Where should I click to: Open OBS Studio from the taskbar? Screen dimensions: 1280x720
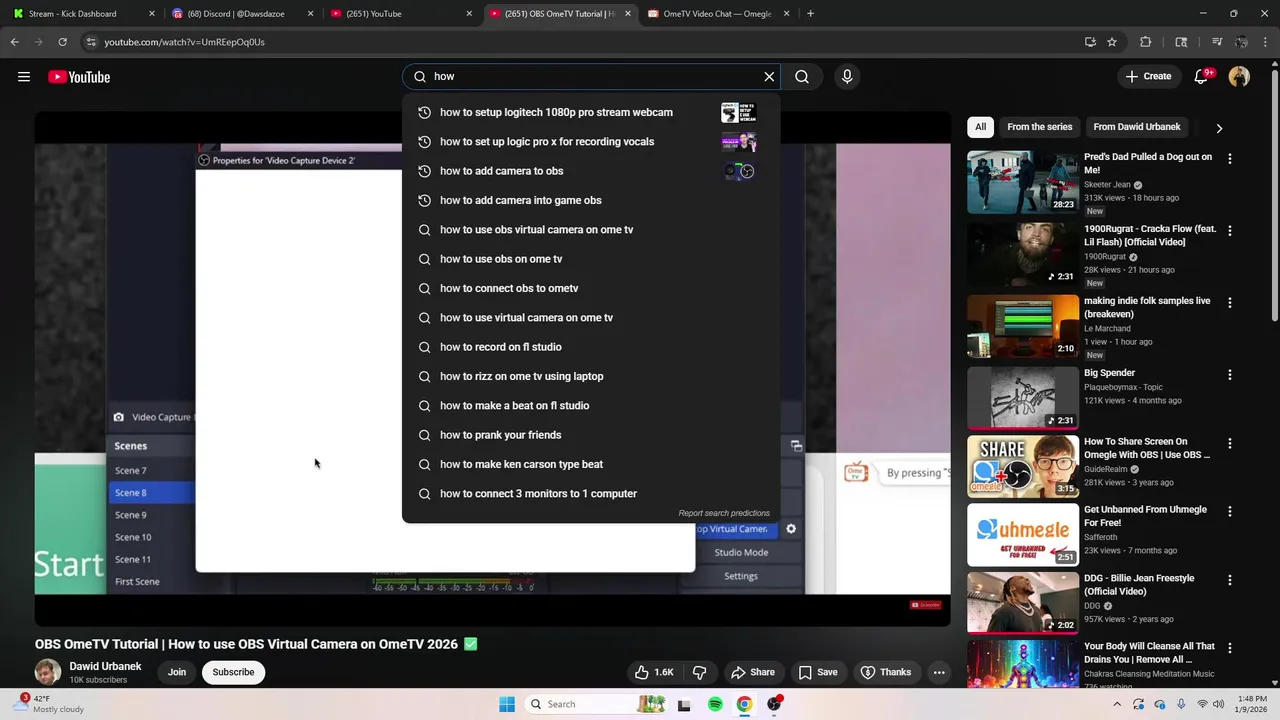pos(773,704)
